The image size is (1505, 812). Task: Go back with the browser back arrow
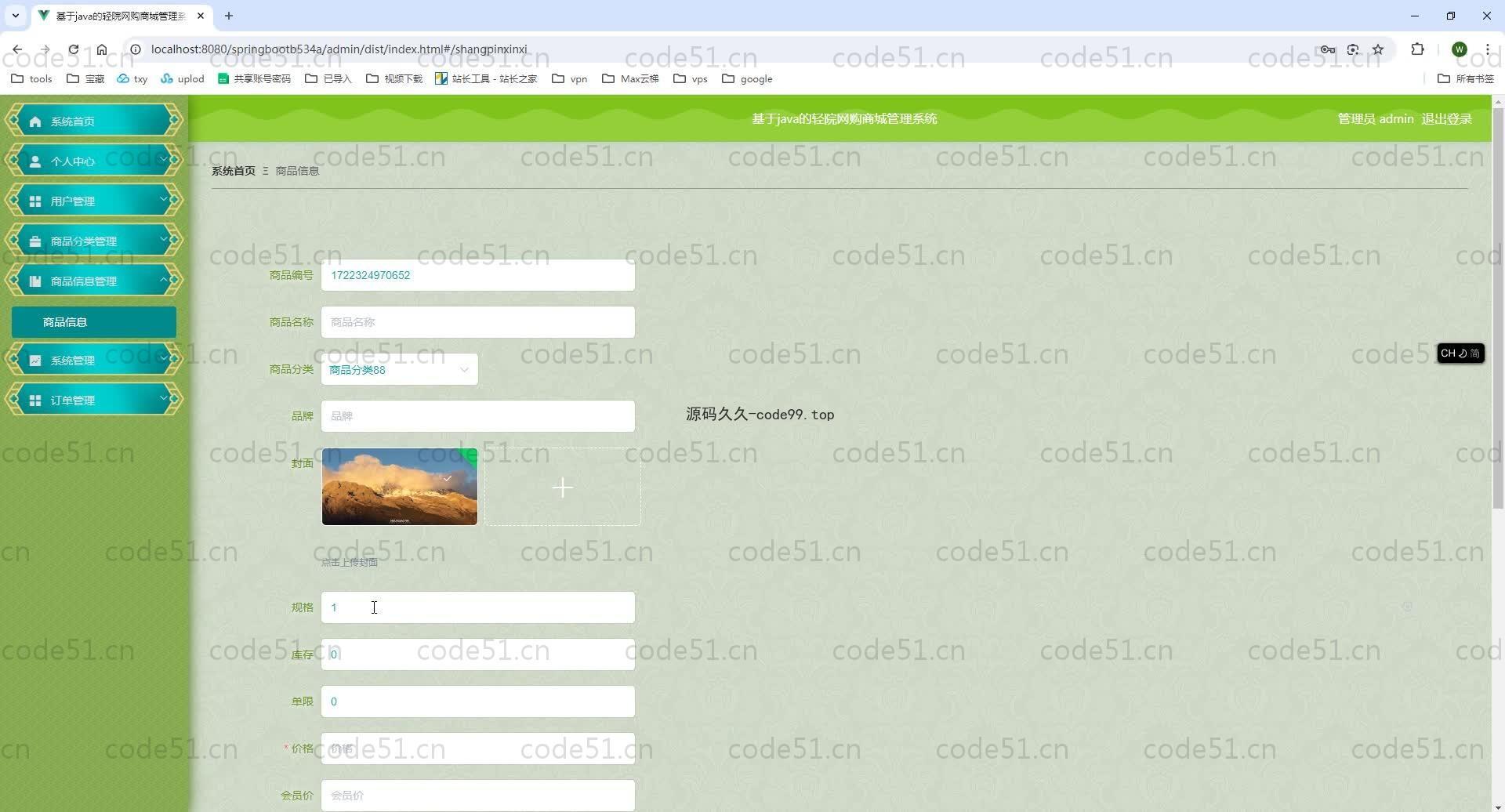[17, 49]
